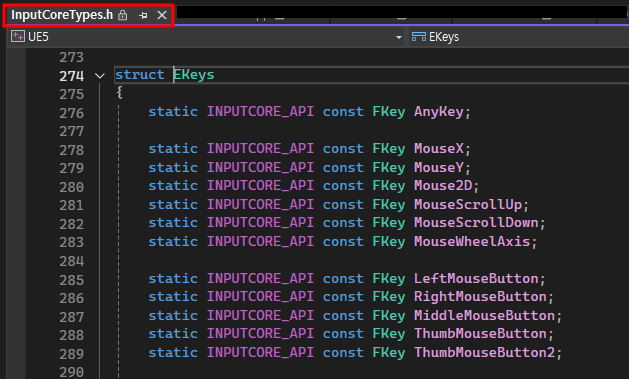Click the Mouse2D identifier
The width and height of the screenshot is (629, 379).
443,186
